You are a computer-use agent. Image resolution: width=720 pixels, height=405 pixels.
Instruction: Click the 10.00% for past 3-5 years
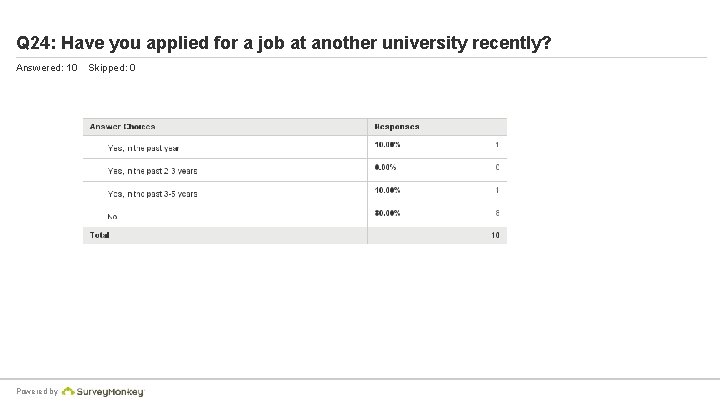click(x=388, y=190)
